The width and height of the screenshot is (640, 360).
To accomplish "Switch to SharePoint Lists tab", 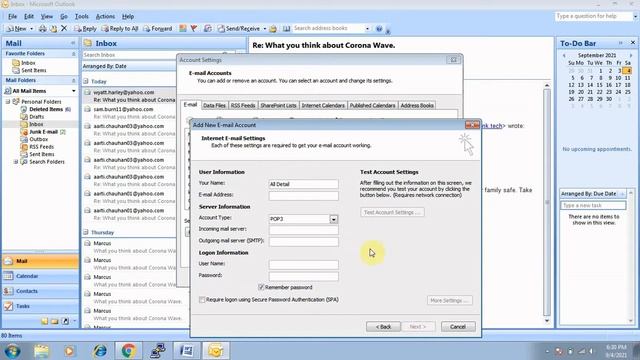I will (x=278, y=105).
